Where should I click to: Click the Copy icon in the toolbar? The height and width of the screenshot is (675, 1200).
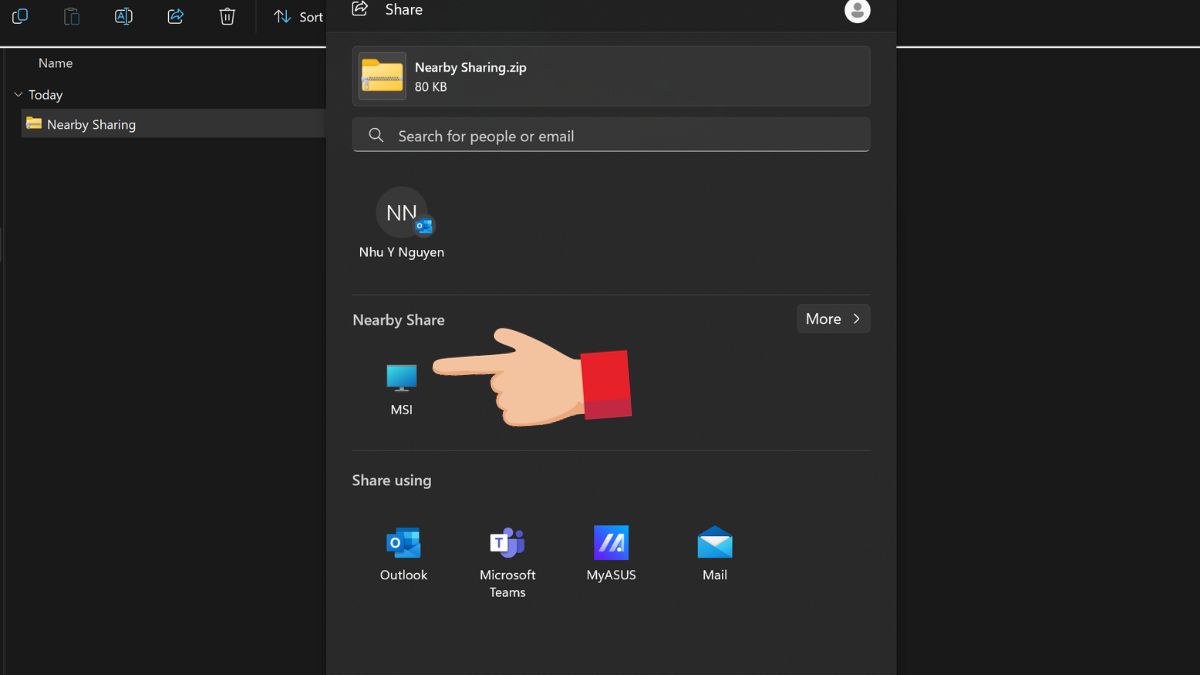tap(19, 16)
